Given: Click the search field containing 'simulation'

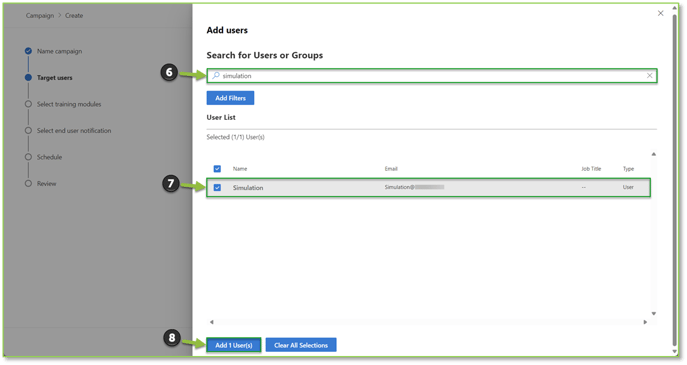Looking at the screenshot, I should point(432,76).
